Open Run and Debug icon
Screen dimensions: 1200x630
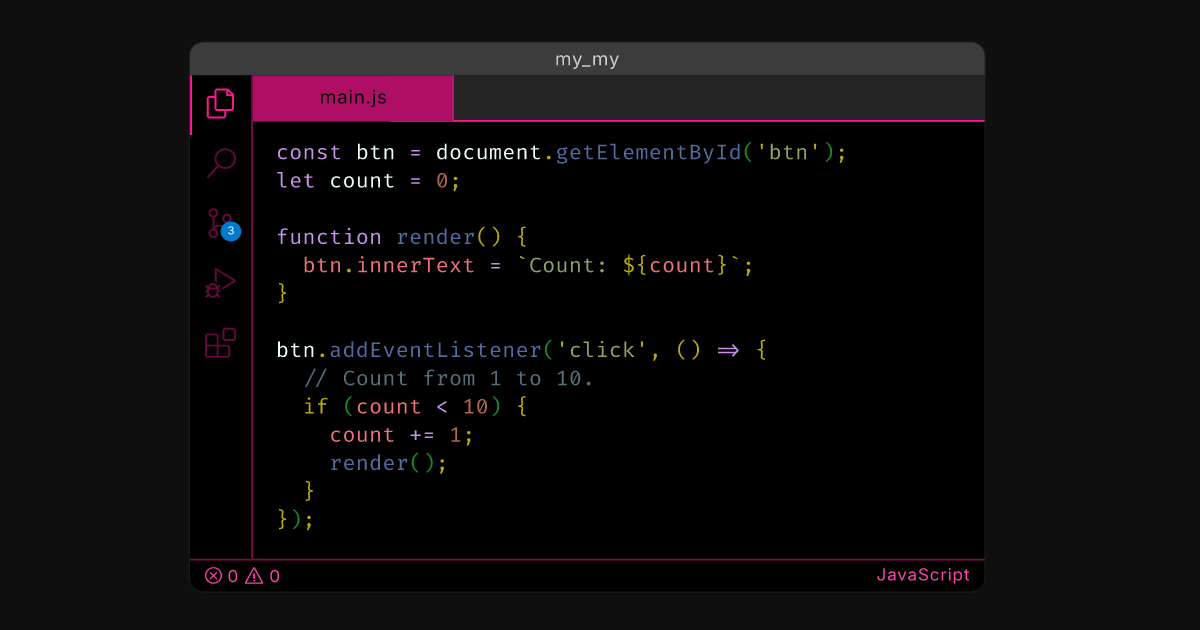point(220,283)
